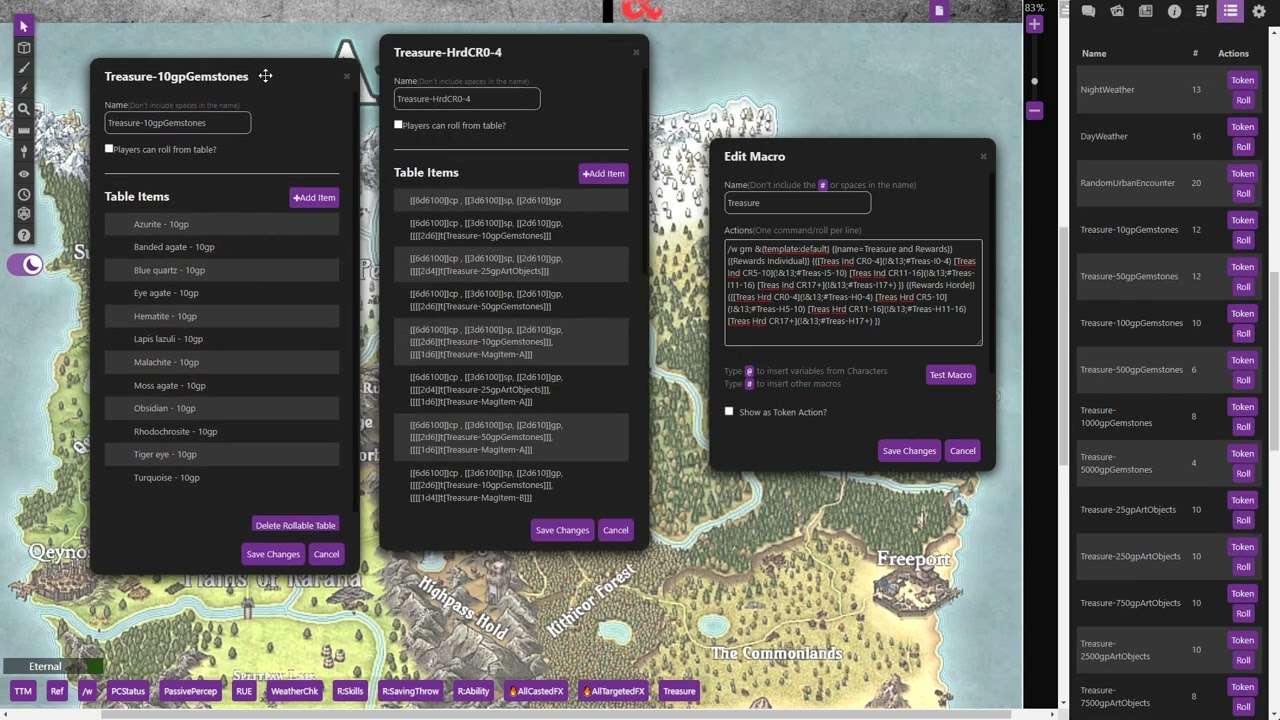Choose the Ruler measure tool
The image size is (1280, 720).
point(23,130)
